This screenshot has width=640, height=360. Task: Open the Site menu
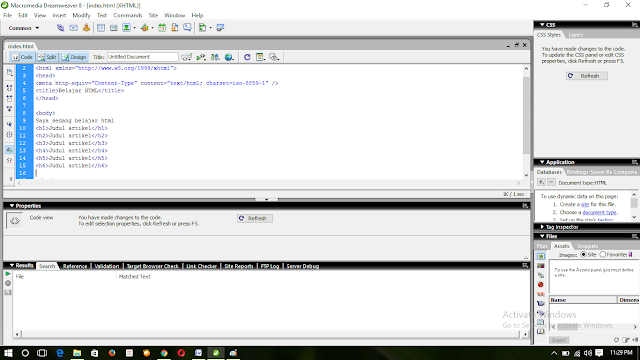click(x=153, y=16)
